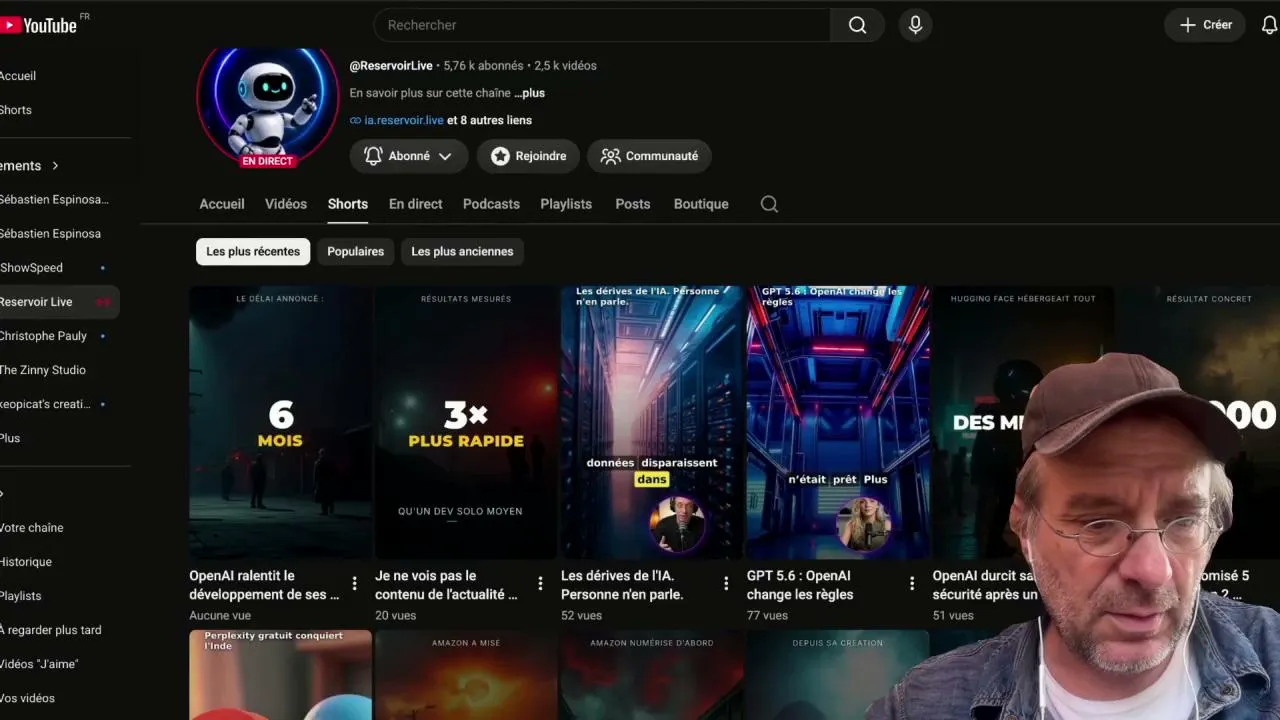Open the title "GPT 5.6 : OpenAI change les règles"

tap(800, 585)
